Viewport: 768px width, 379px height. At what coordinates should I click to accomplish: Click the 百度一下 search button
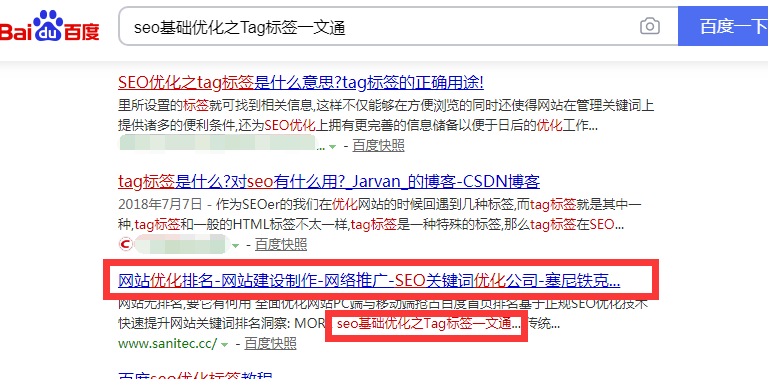point(723,26)
